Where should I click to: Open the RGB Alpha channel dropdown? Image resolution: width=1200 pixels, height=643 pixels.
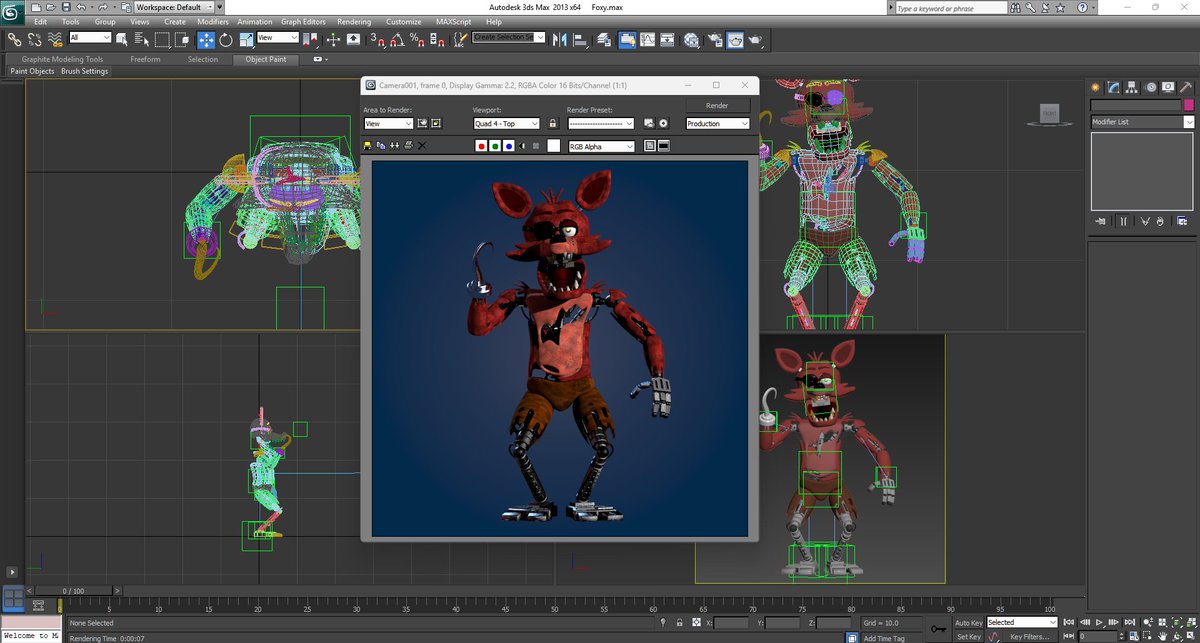click(x=601, y=146)
